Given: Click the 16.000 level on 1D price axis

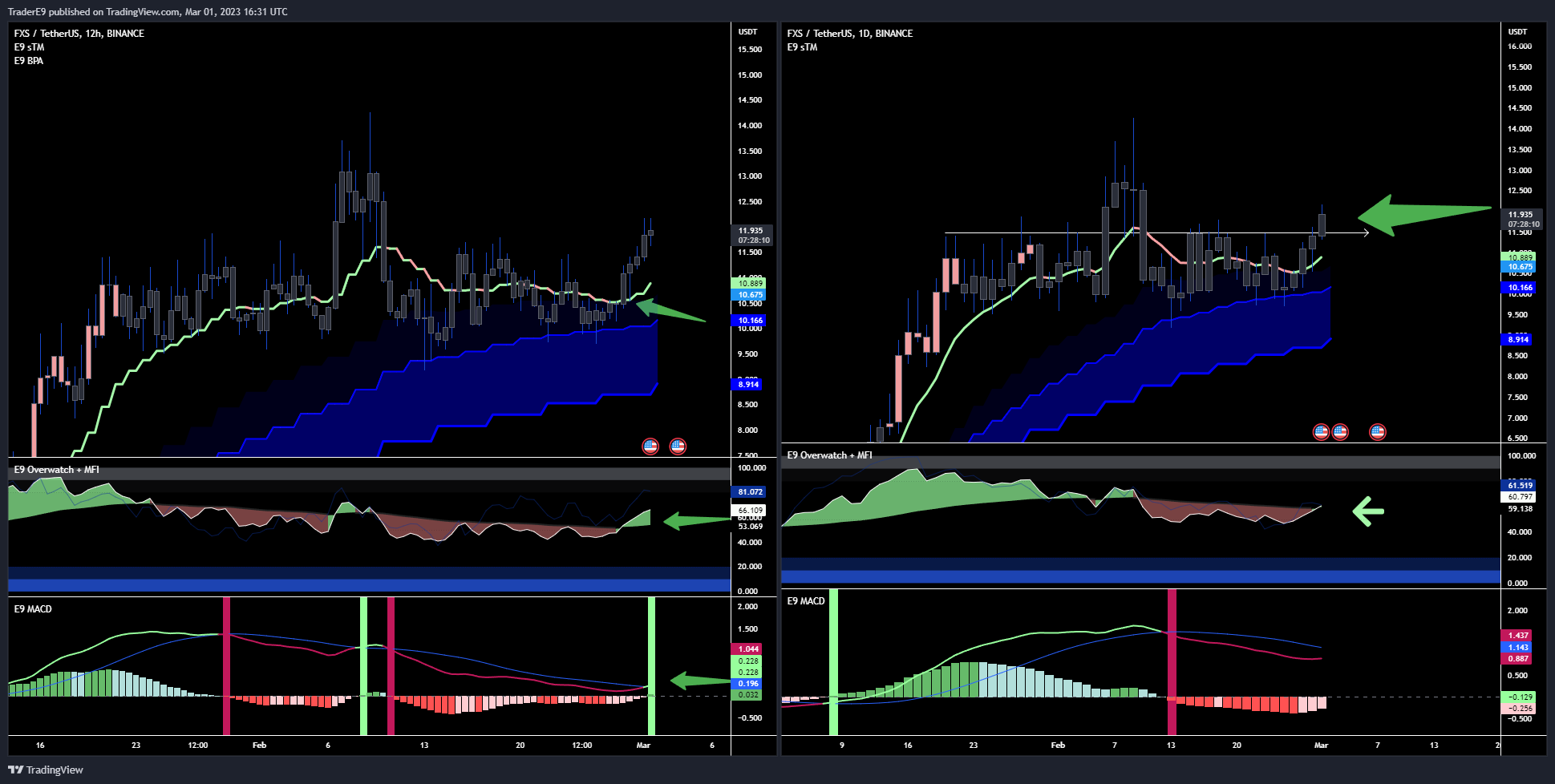Looking at the screenshot, I should click(1520, 46).
